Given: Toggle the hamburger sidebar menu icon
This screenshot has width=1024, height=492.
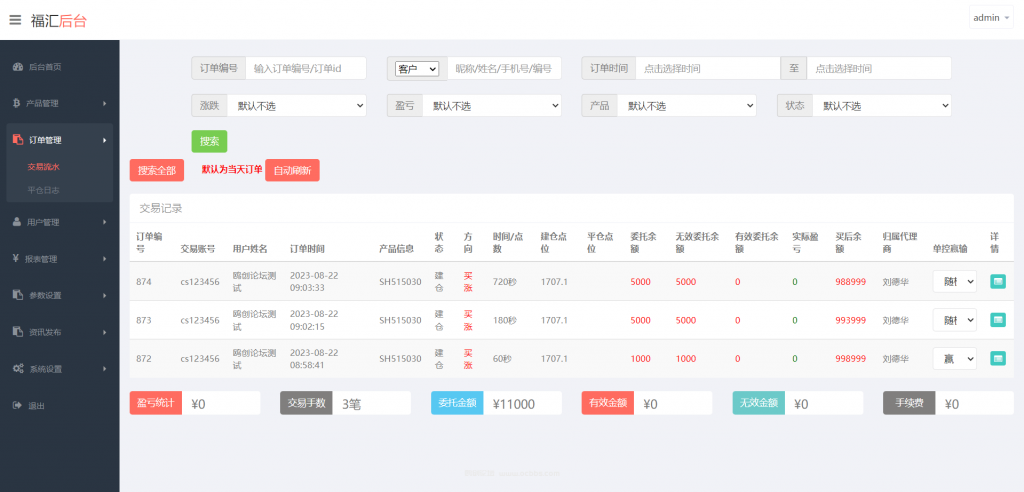Looking at the screenshot, I should [x=15, y=20].
